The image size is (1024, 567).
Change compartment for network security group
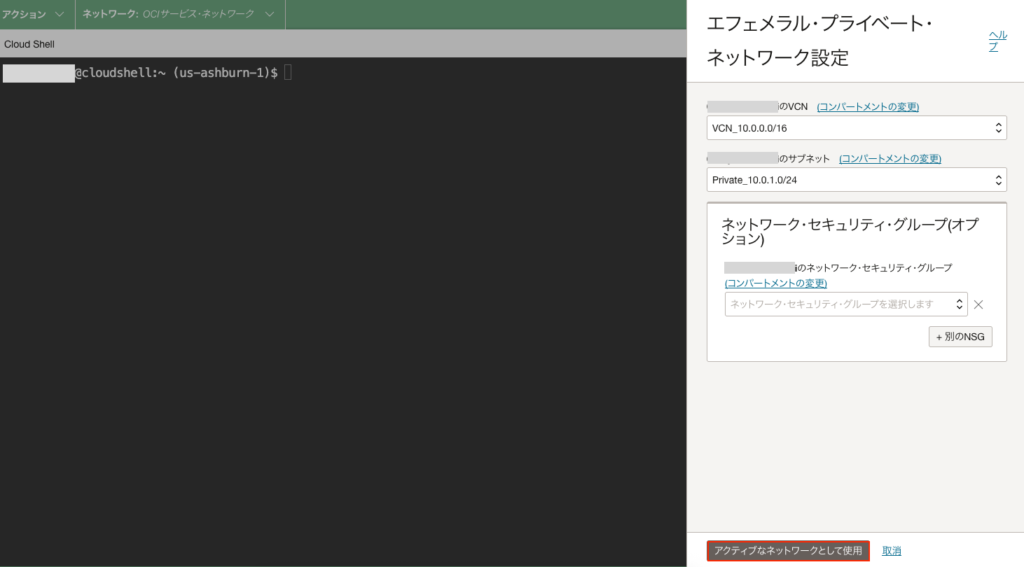point(775,283)
